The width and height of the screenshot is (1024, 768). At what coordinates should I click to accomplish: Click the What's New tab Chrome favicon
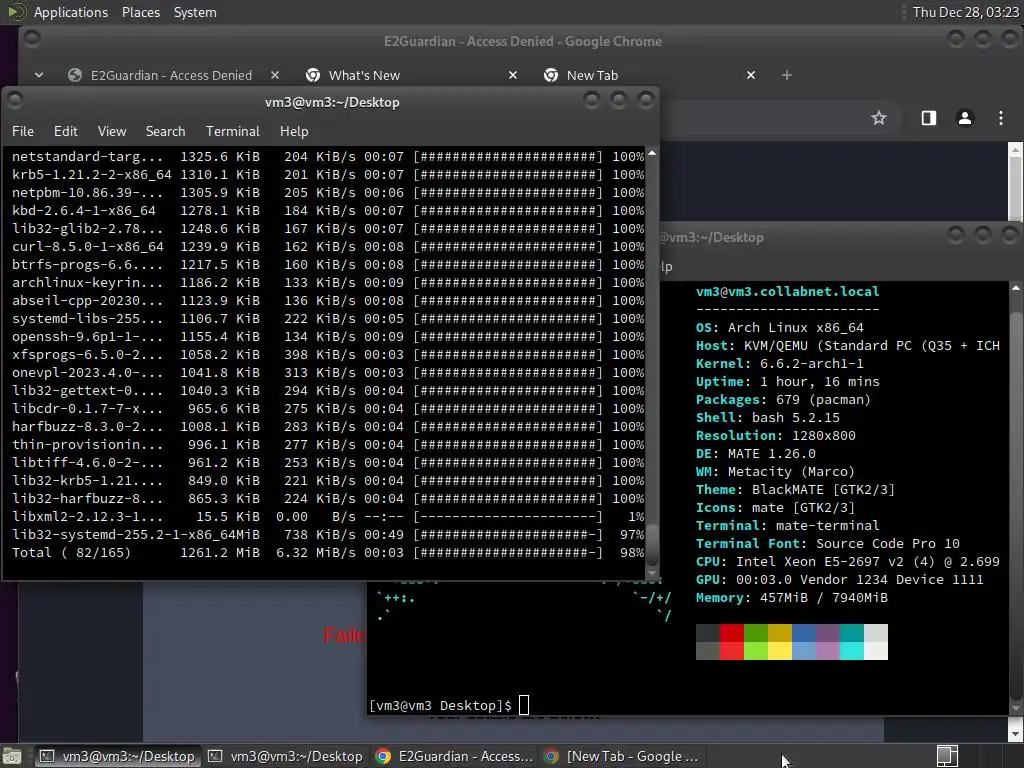tap(313, 75)
